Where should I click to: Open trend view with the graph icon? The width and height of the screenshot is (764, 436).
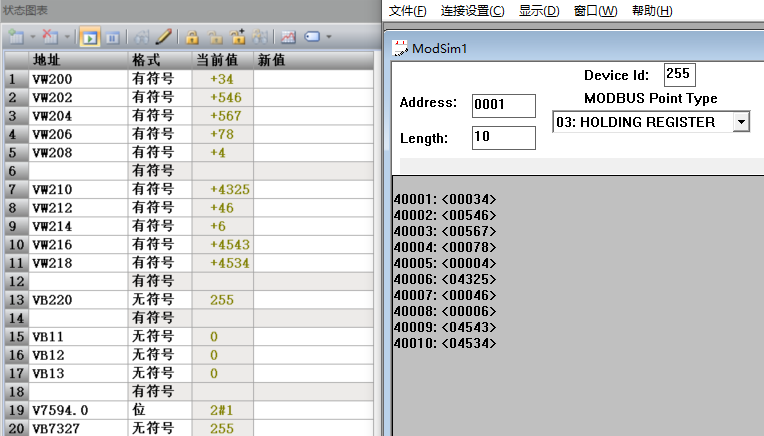(x=288, y=37)
